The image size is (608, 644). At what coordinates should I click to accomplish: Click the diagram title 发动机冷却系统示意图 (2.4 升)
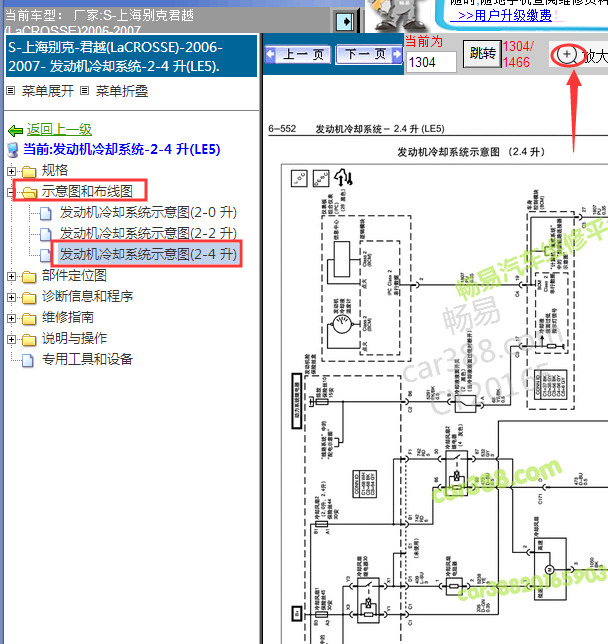pos(471,152)
